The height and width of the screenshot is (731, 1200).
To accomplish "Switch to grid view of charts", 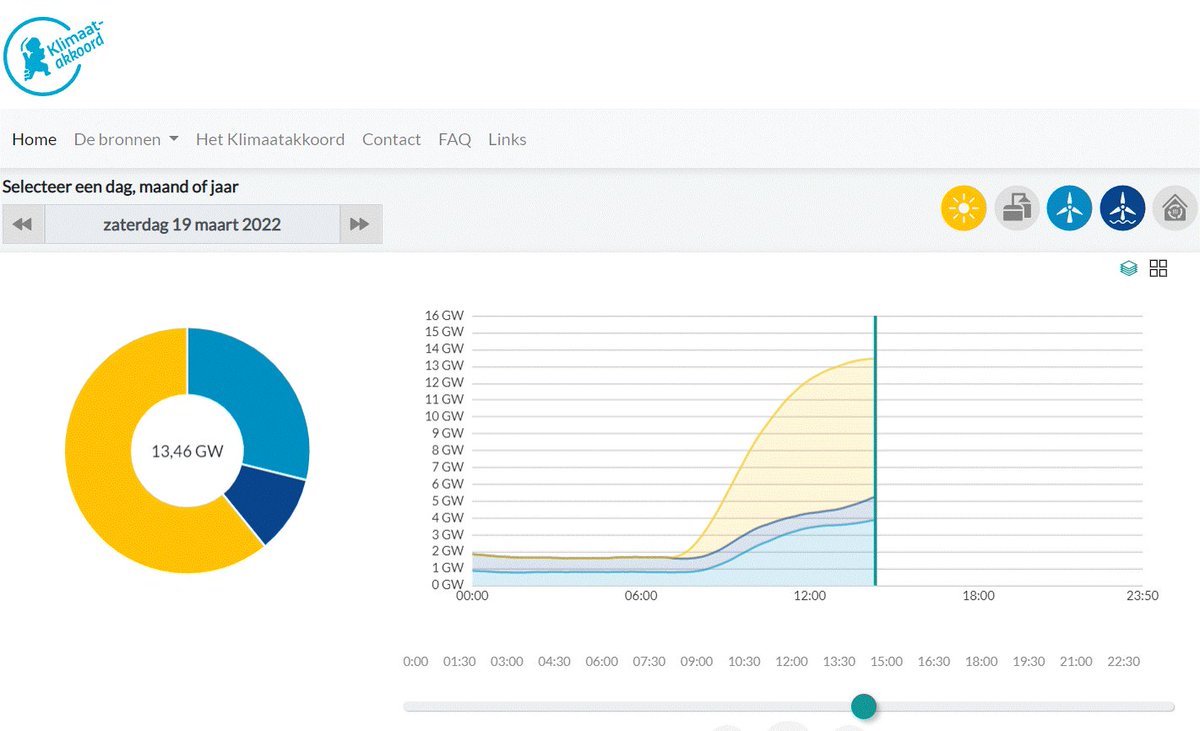I will tap(1158, 267).
